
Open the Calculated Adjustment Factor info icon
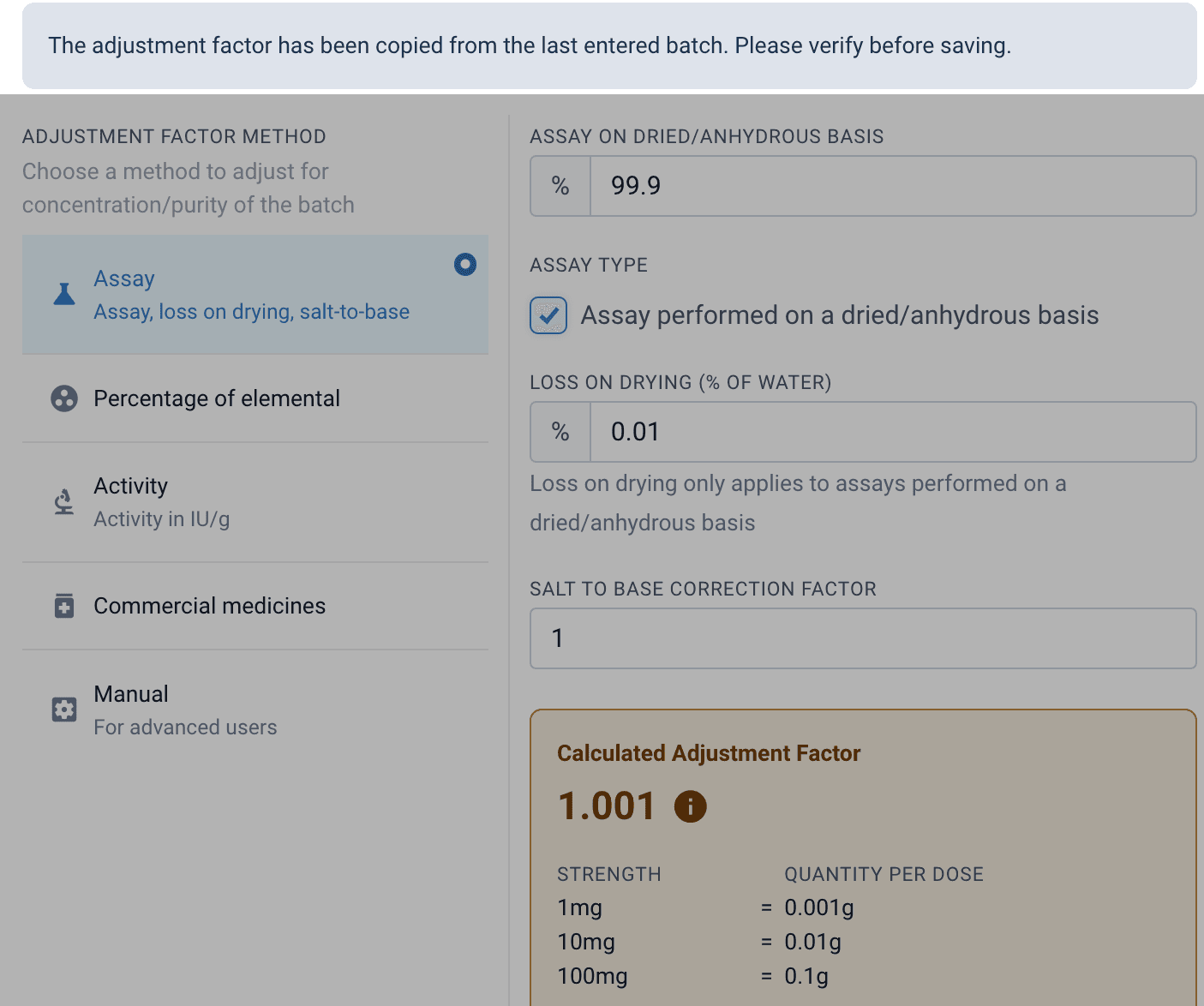[x=690, y=806]
